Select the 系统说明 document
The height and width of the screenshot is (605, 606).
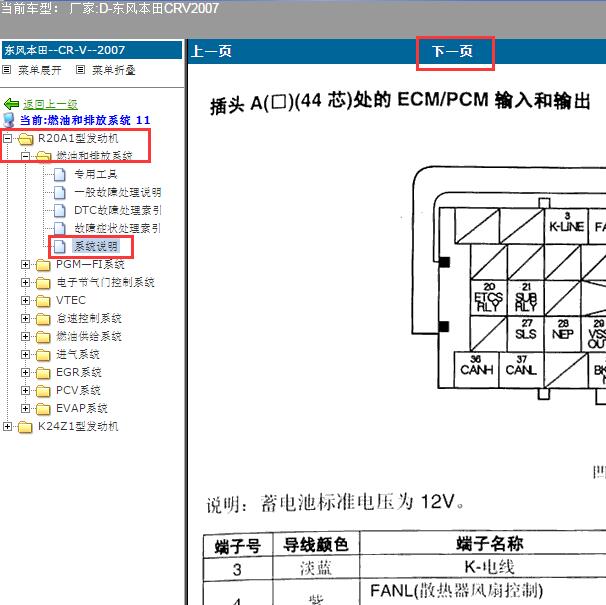point(95,246)
